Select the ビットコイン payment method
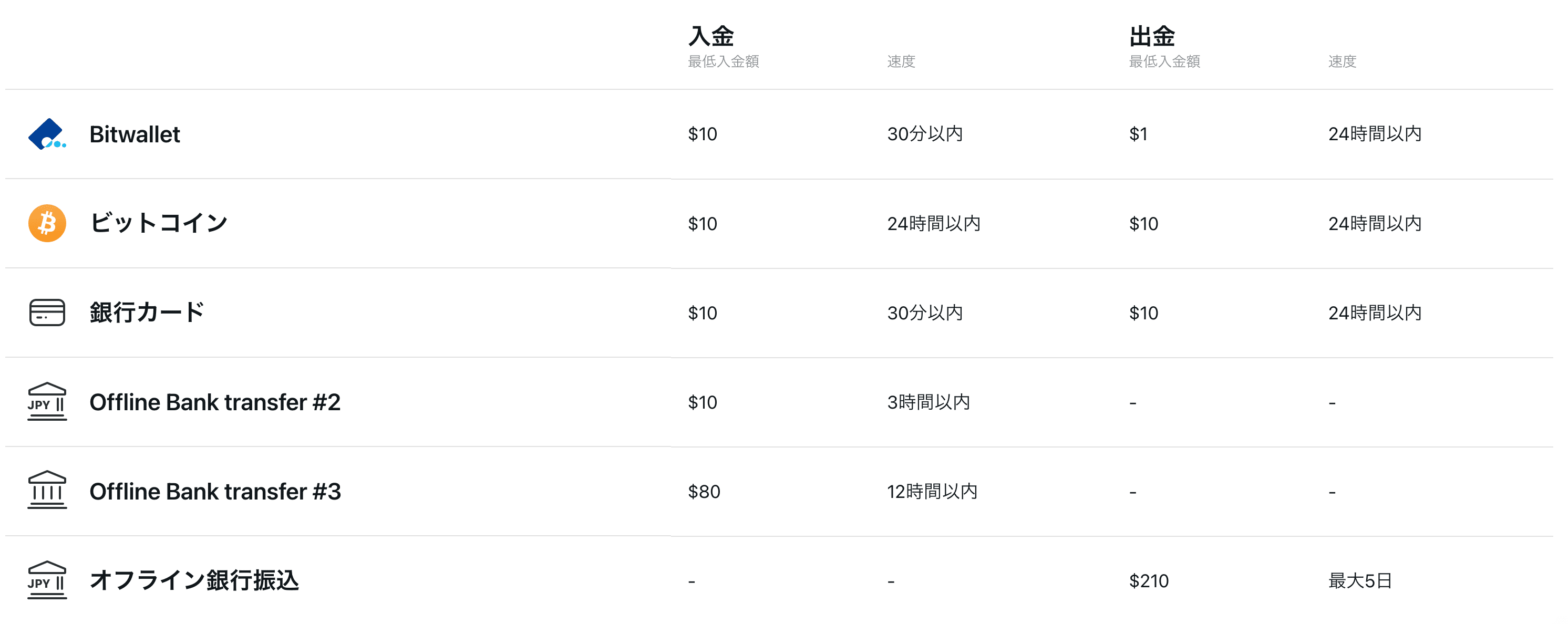The height and width of the screenshot is (624, 1568). tap(159, 223)
